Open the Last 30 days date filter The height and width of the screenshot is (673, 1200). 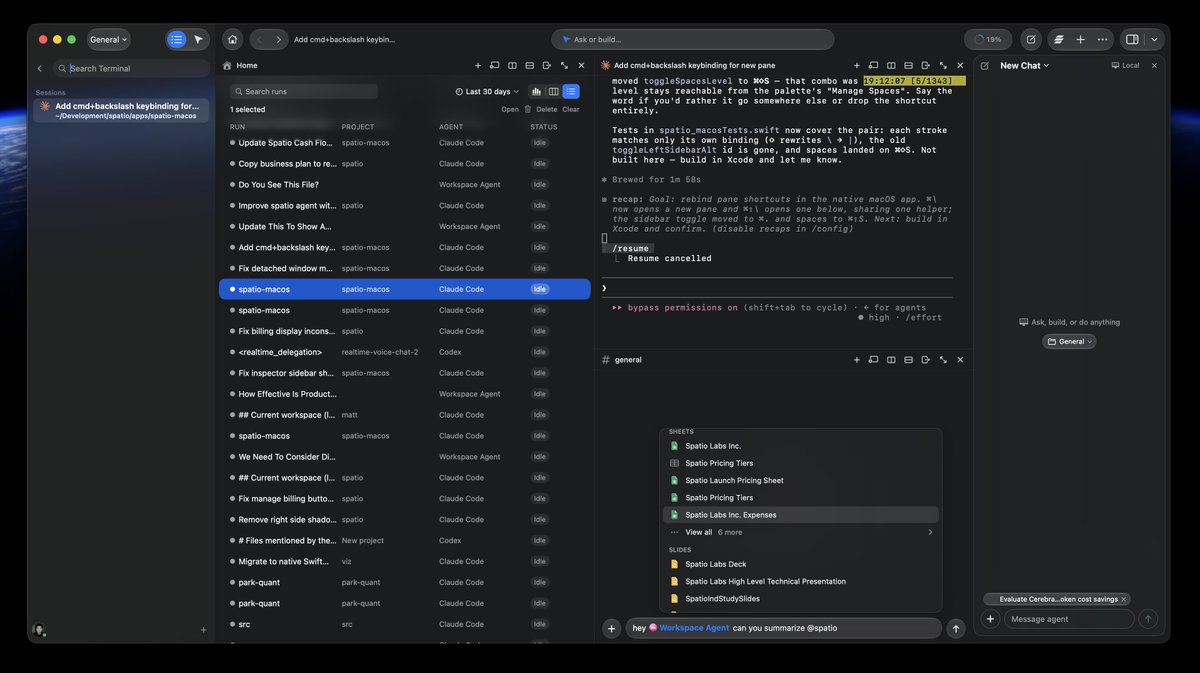click(487, 92)
